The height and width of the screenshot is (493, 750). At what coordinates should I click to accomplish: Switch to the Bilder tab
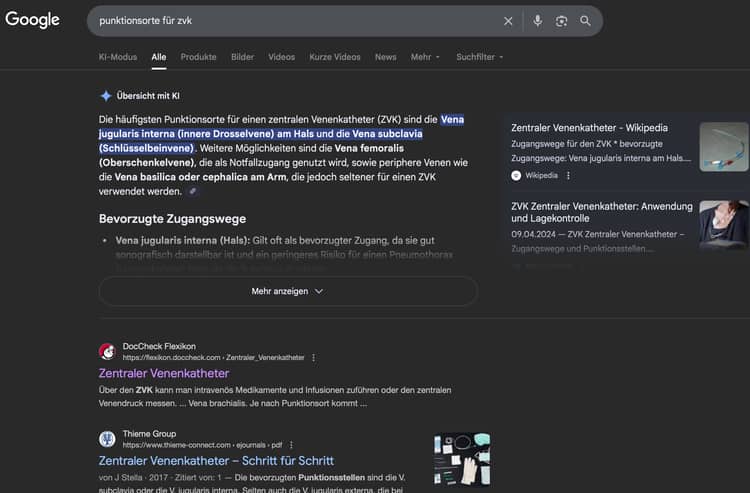[242, 57]
